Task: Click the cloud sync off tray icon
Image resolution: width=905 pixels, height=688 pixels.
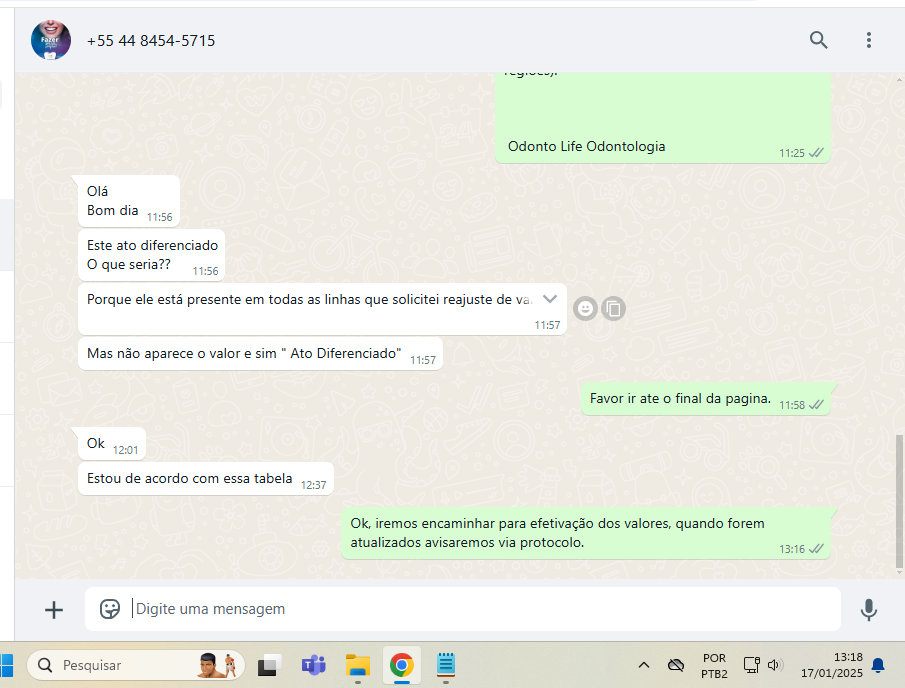Action: click(676, 665)
